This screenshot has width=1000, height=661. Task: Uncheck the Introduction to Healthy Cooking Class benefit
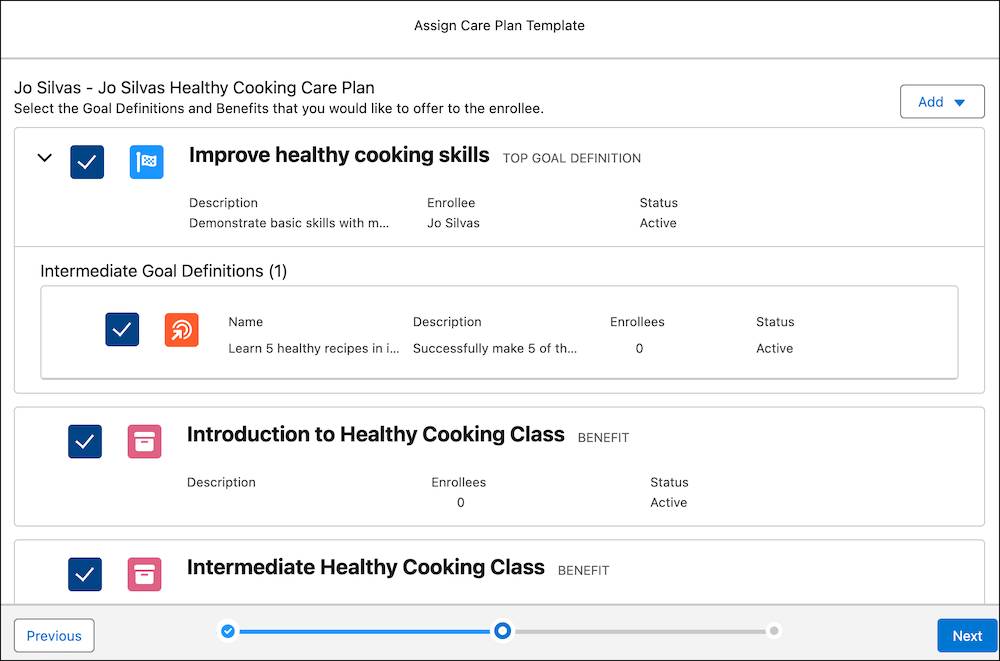tap(85, 440)
